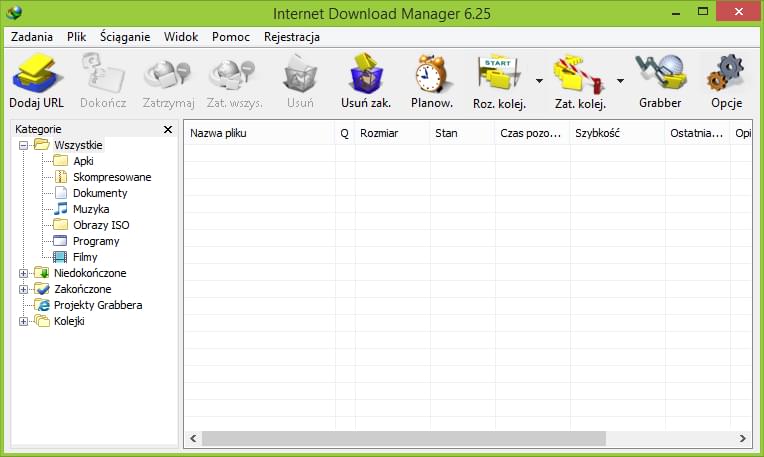Open the Ściąganie menu
The width and height of the screenshot is (764, 457).
[125, 37]
